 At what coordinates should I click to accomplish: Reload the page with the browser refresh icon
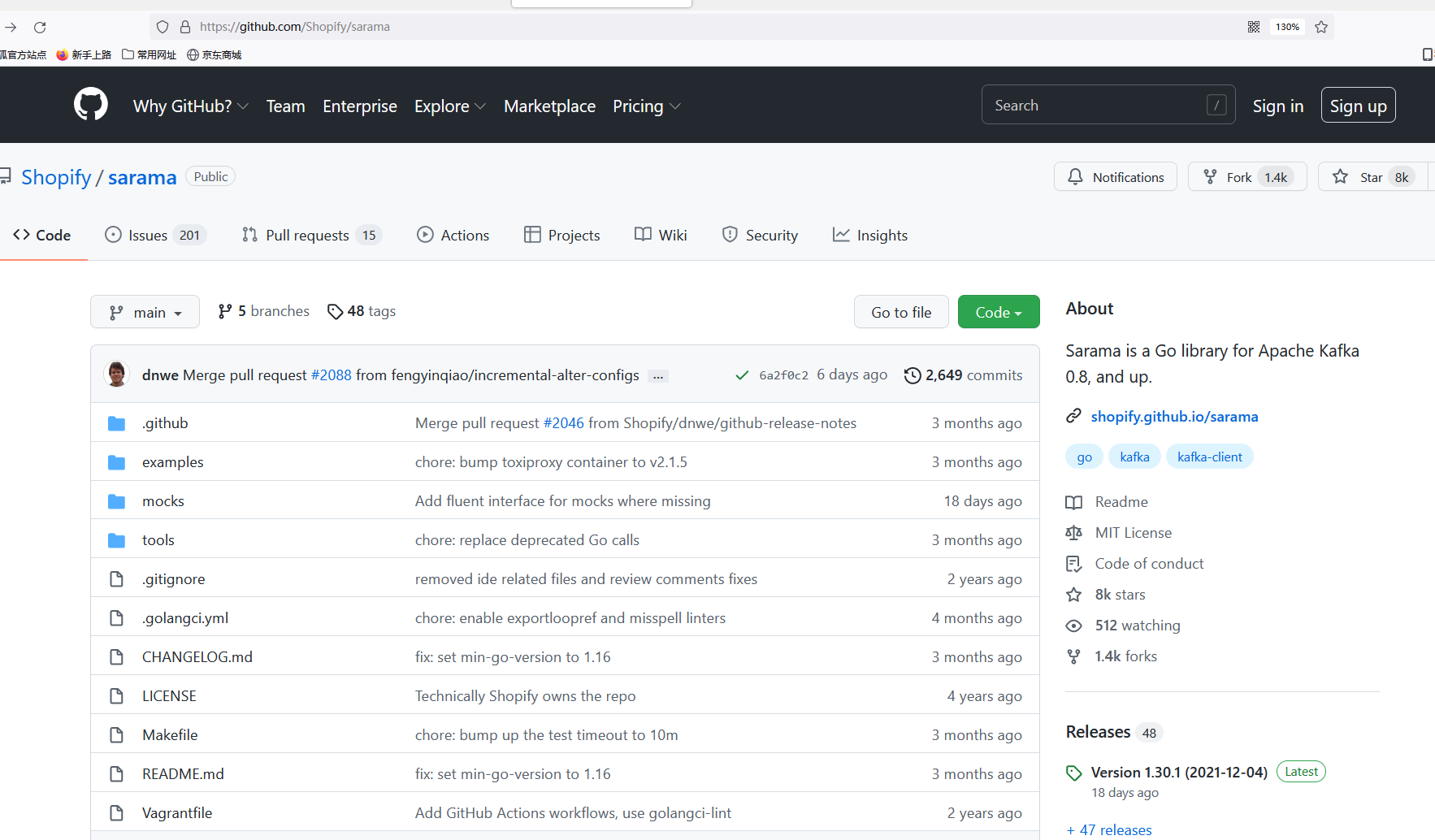(x=40, y=27)
